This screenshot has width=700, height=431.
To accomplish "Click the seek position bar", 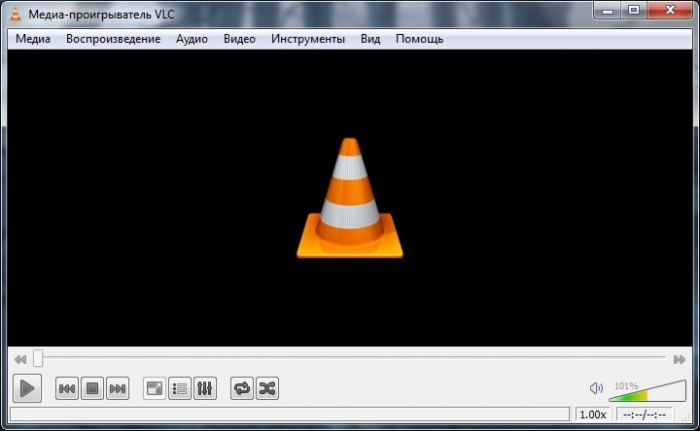I will coord(350,357).
